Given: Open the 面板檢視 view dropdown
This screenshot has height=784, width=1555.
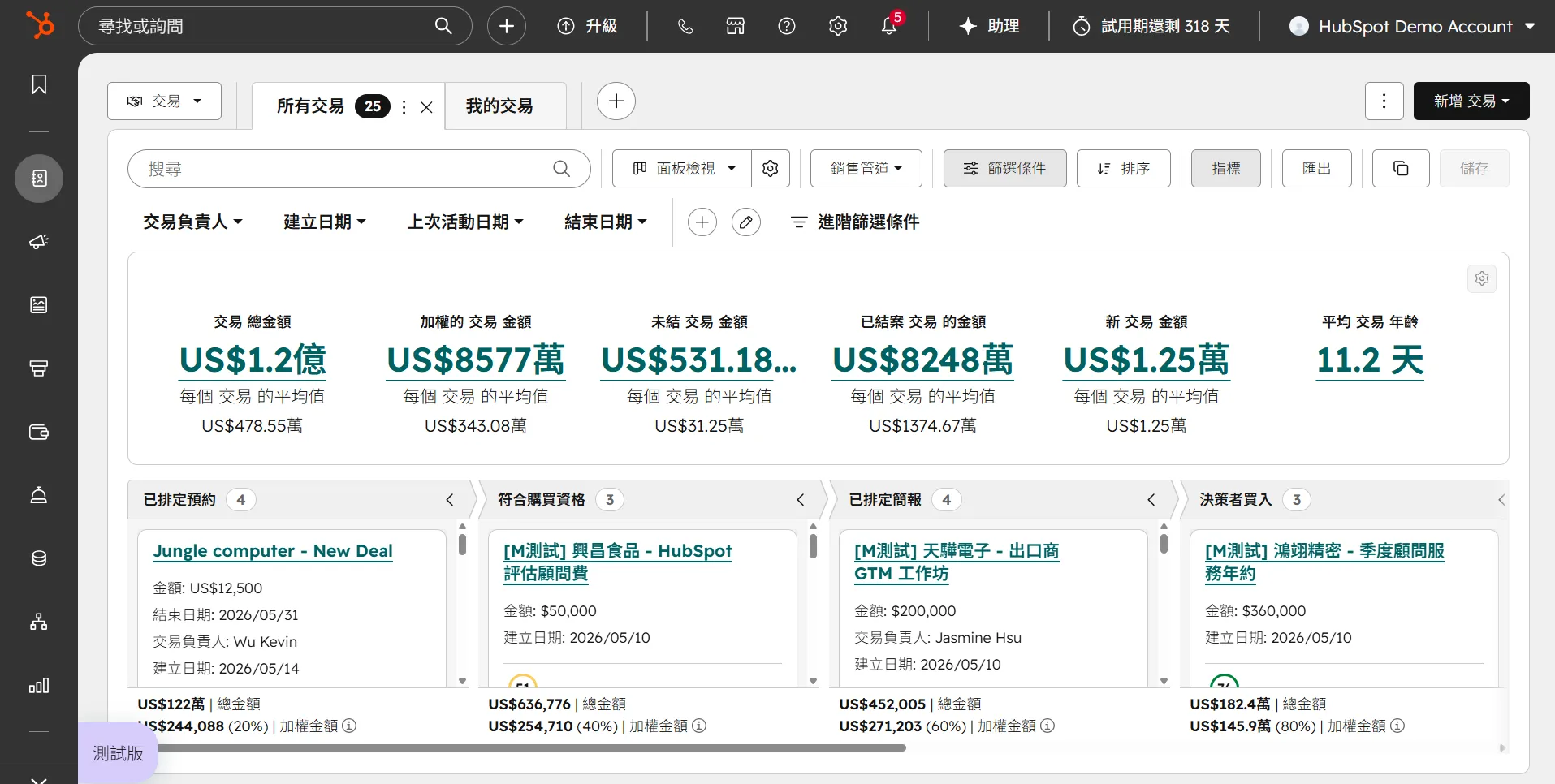Looking at the screenshot, I should pos(682,168).
